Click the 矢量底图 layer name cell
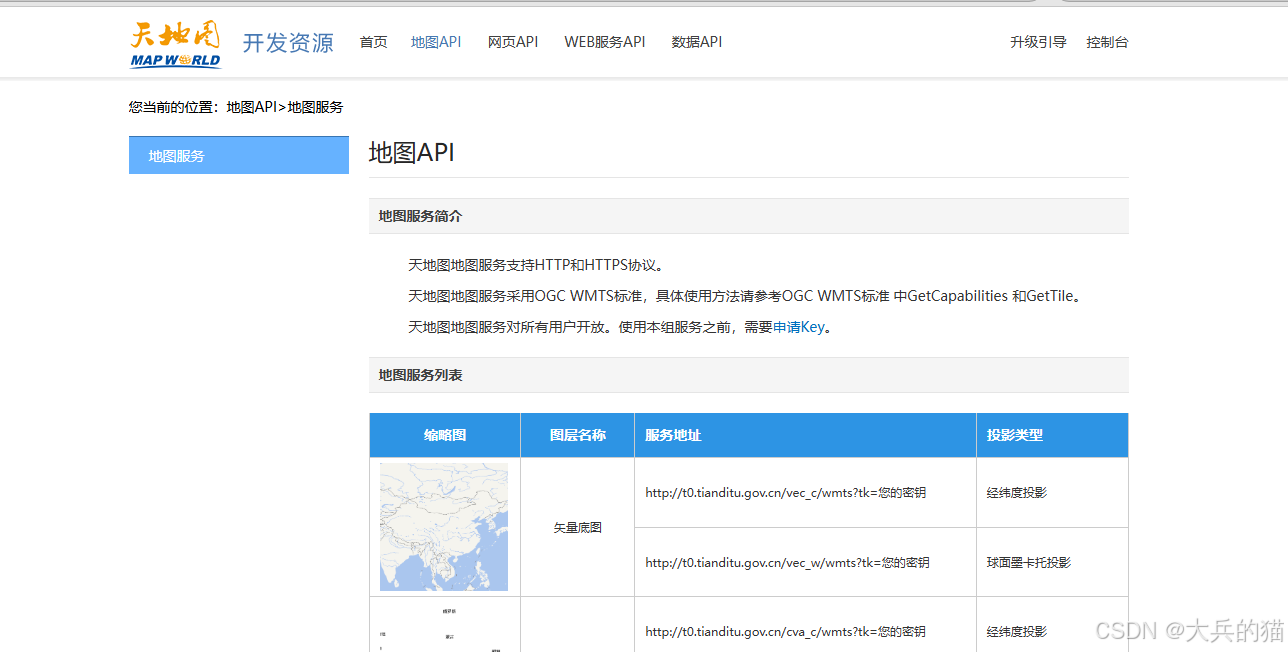Viewport: 1288px width, 652px height. (578, 527)
